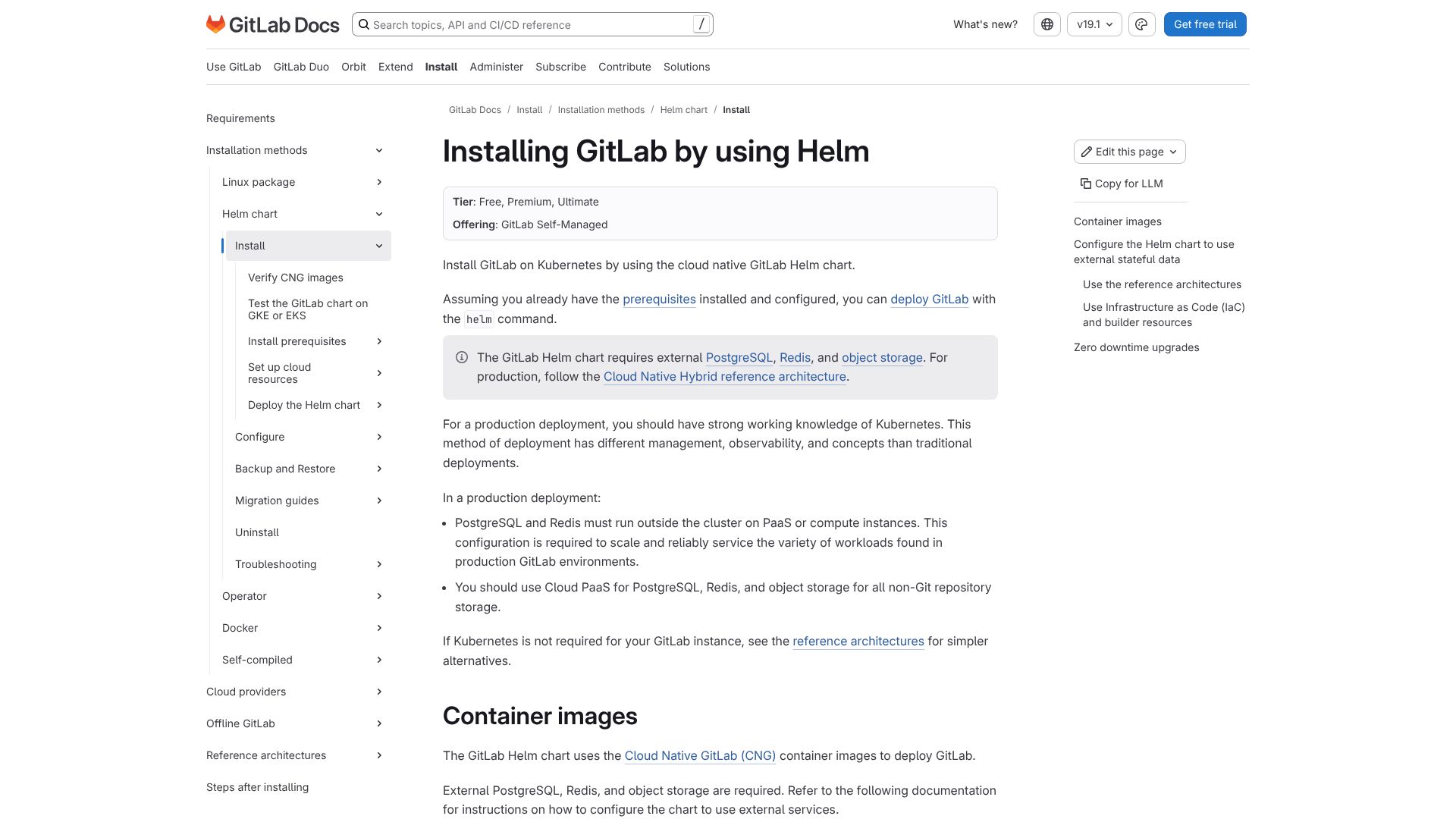
Task: Open the Redis link in the note
Action: 795,358
